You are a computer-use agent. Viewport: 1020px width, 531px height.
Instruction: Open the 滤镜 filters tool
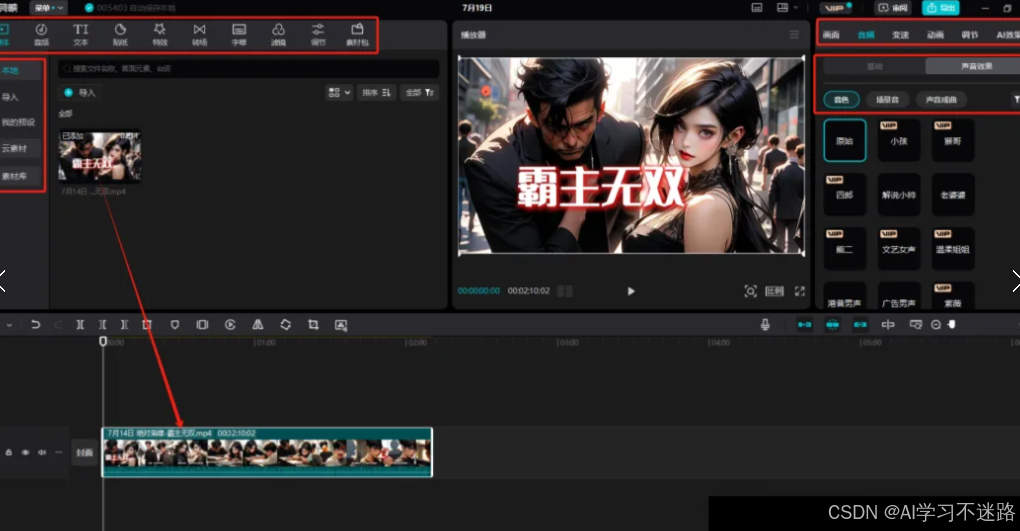(278, 34)
